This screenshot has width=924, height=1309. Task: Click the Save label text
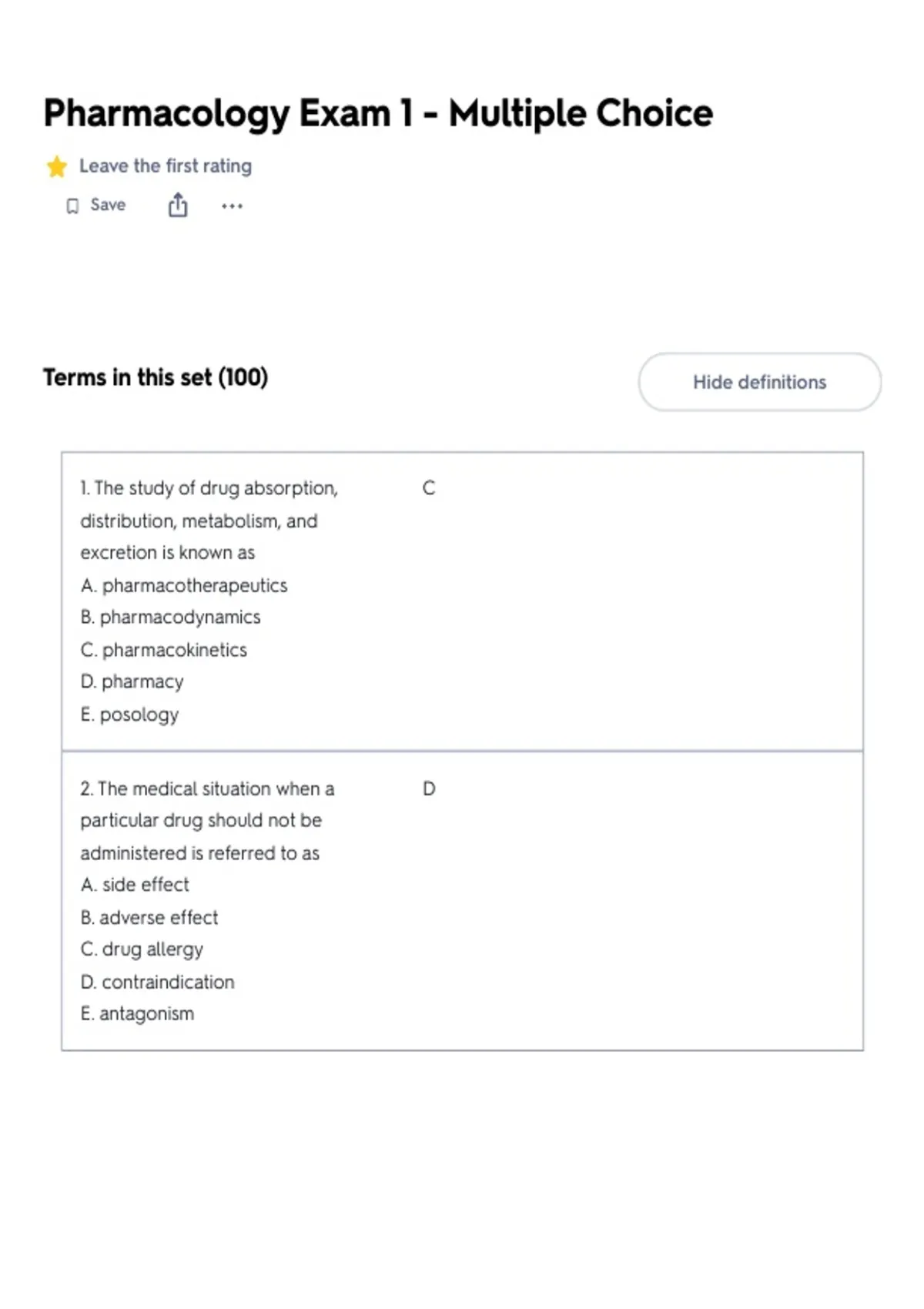[x=108, y=205]
